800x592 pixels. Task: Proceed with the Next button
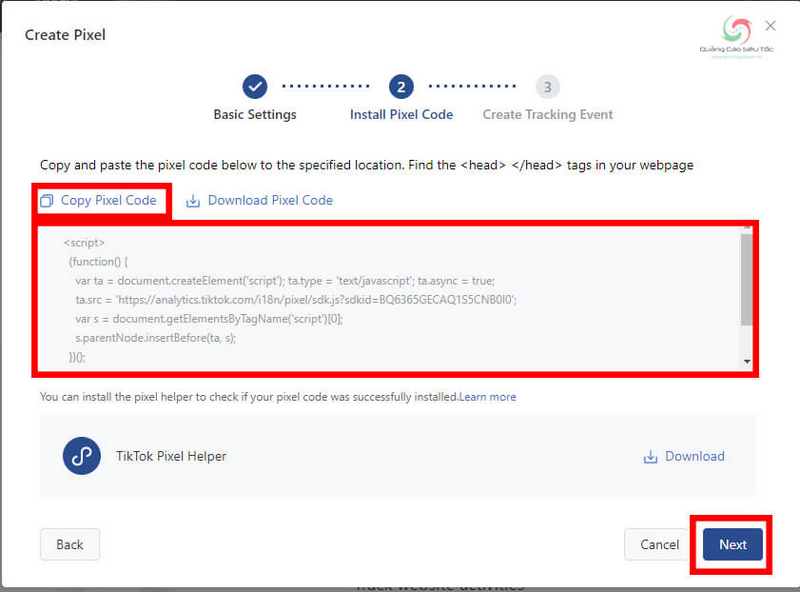click(733, 545)
